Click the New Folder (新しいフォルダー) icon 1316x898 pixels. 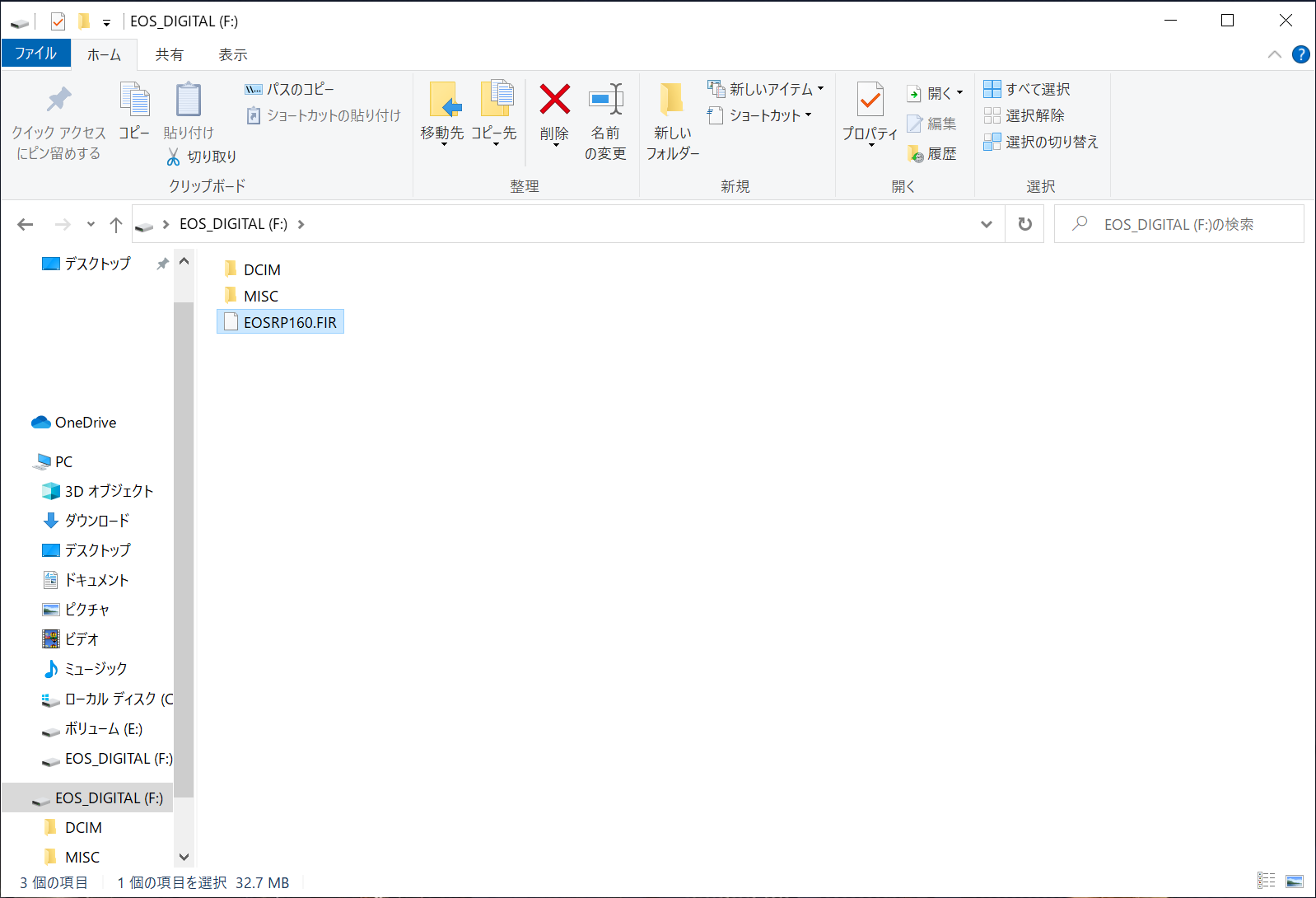tap(672, 101)
